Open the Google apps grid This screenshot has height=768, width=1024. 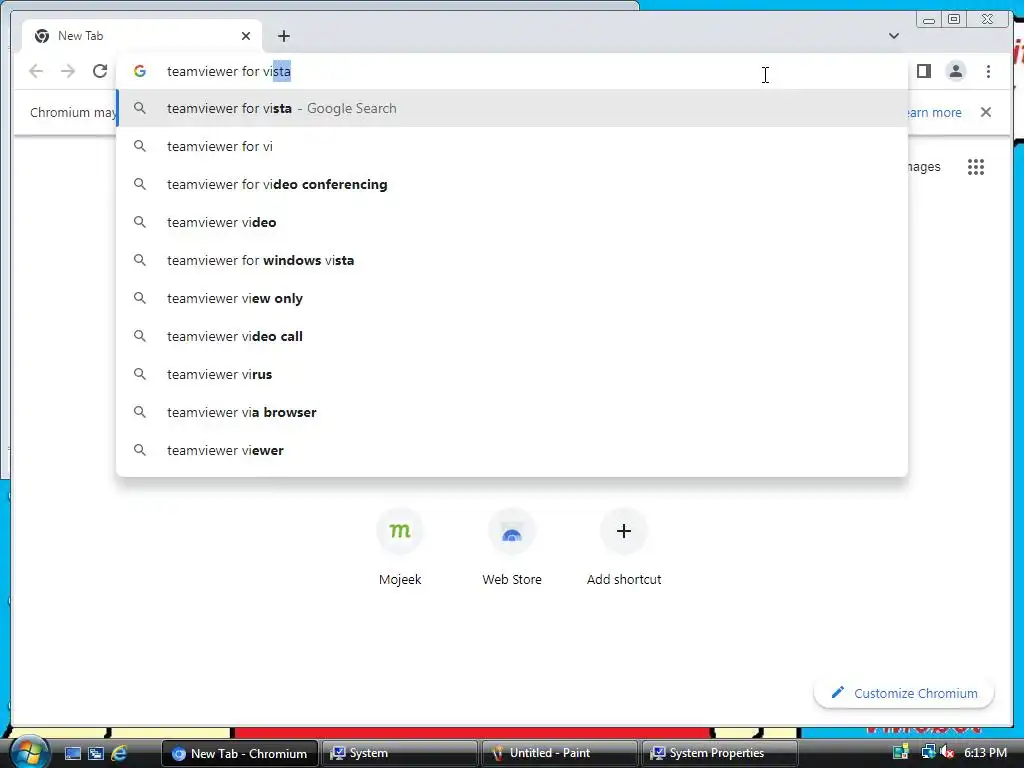click(976, 167)
